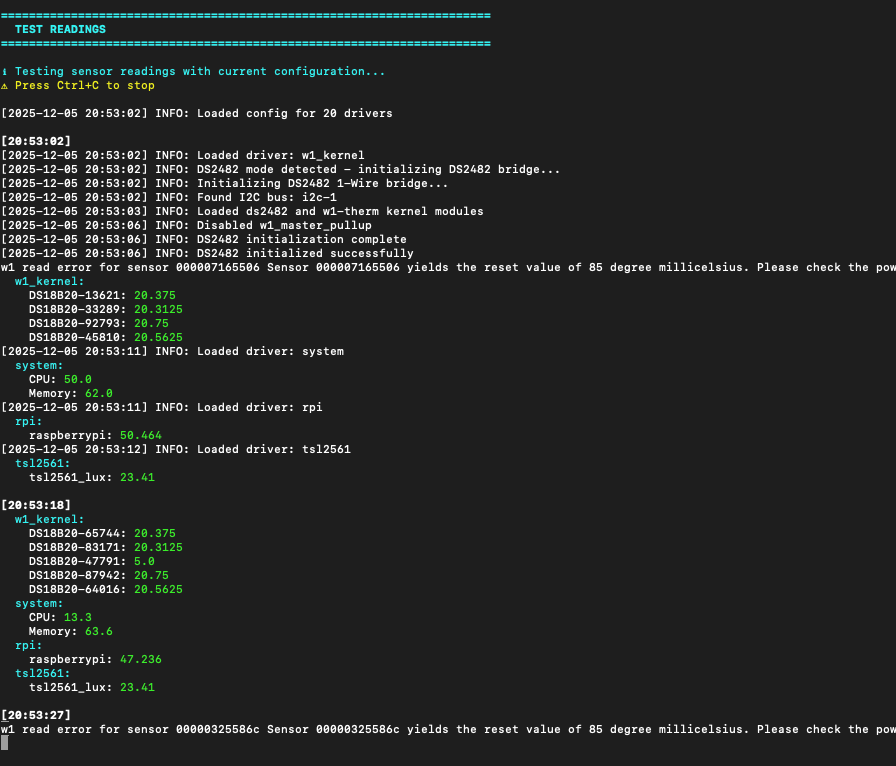Click the 5.0 reading for DS18B20-47791

click(144, 562)
